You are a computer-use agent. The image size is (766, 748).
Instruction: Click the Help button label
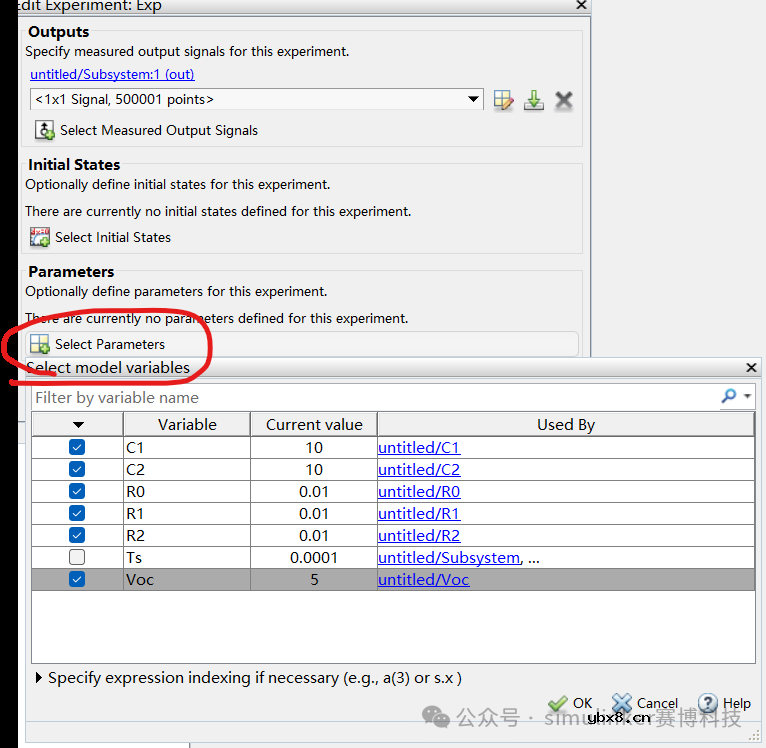pyautogui.click(x=736, y=703)
